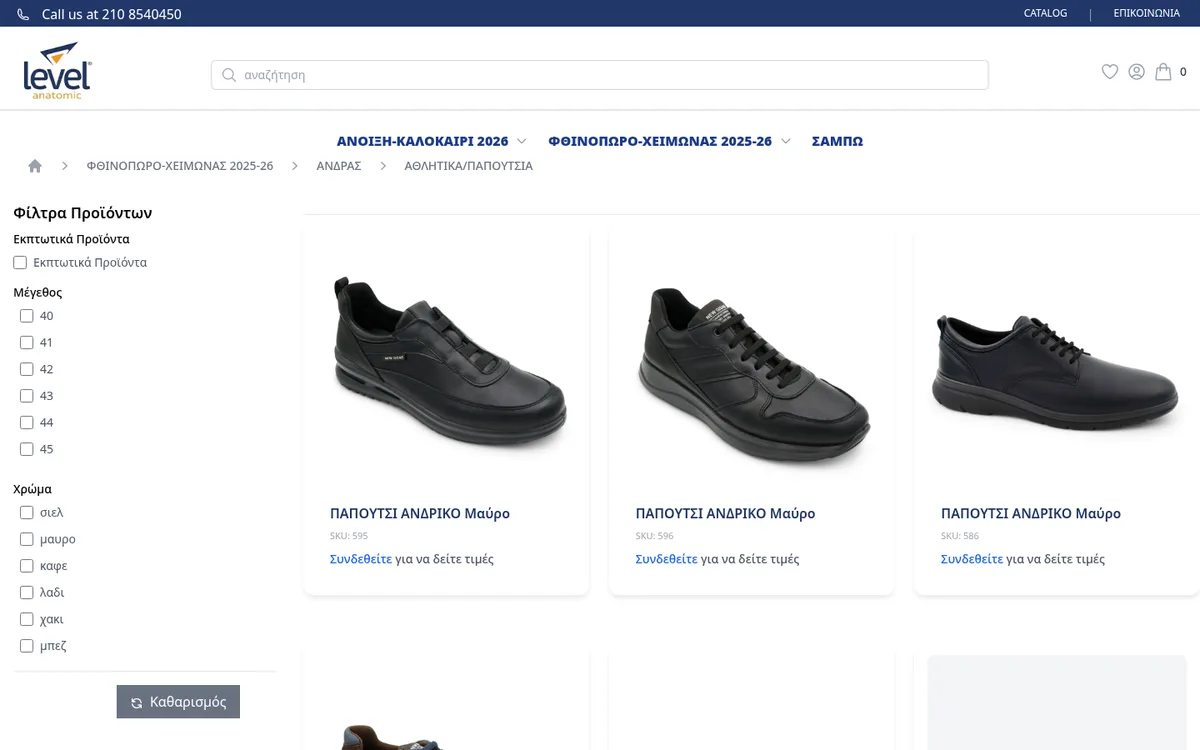Click refresh icon on Καθαρισμός button
1200x750 pixels.
pyautogui.click(x=137, y=703)
